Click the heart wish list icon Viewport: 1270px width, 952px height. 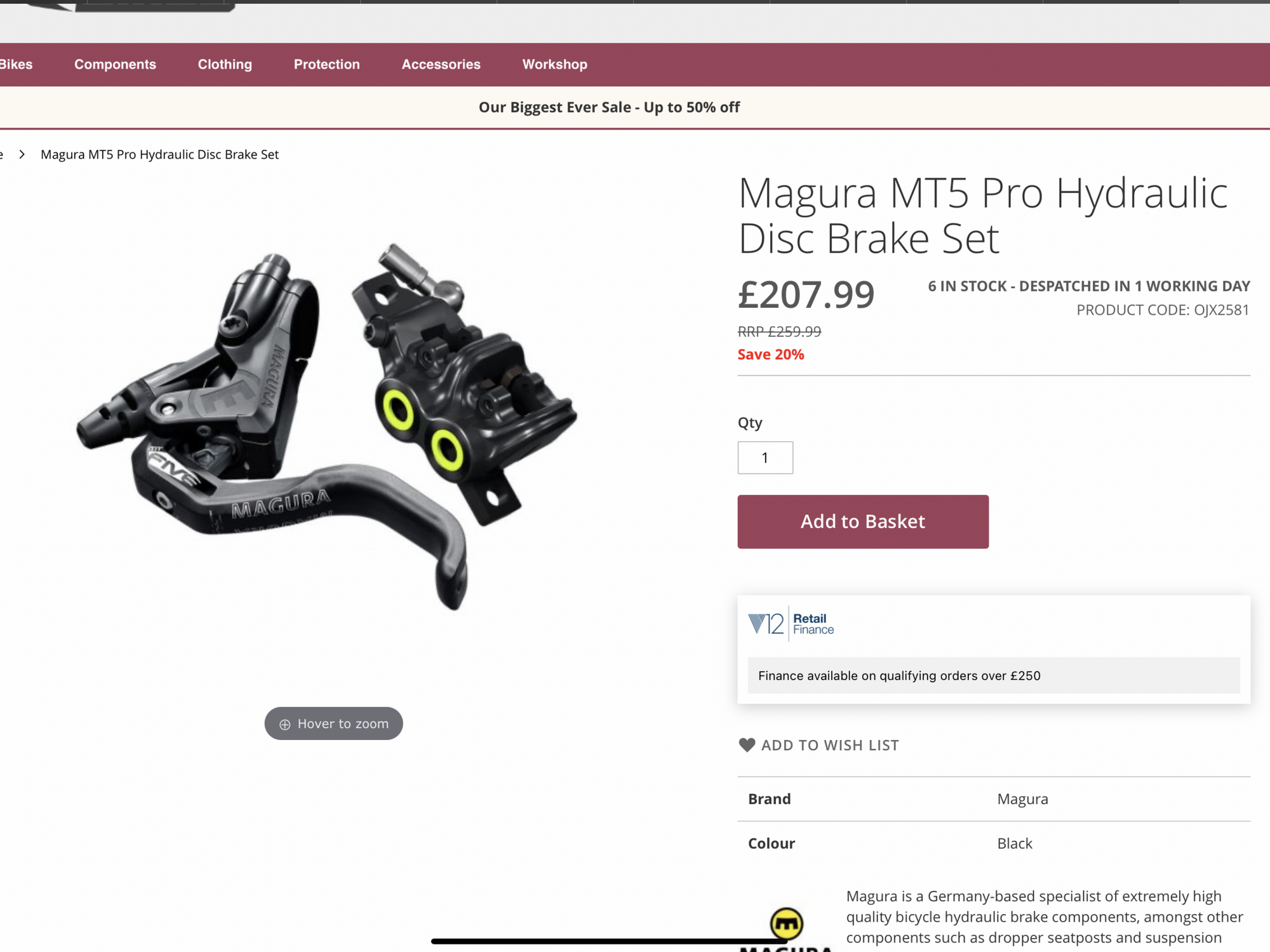[x=747, y=745]
